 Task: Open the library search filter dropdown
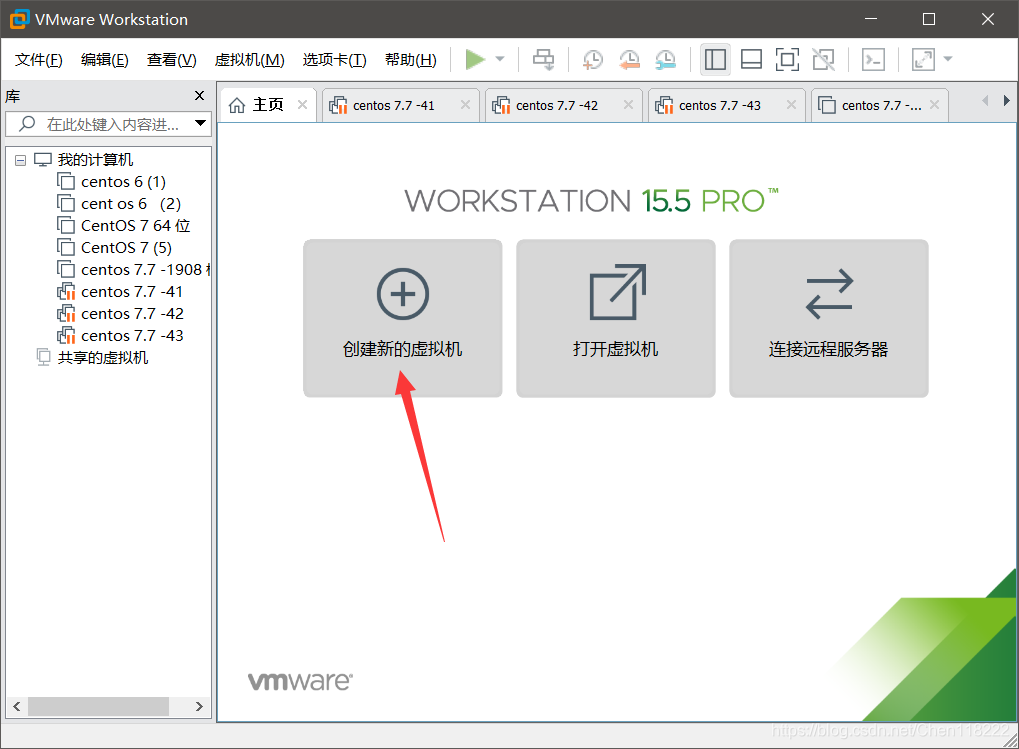[200, 123]
